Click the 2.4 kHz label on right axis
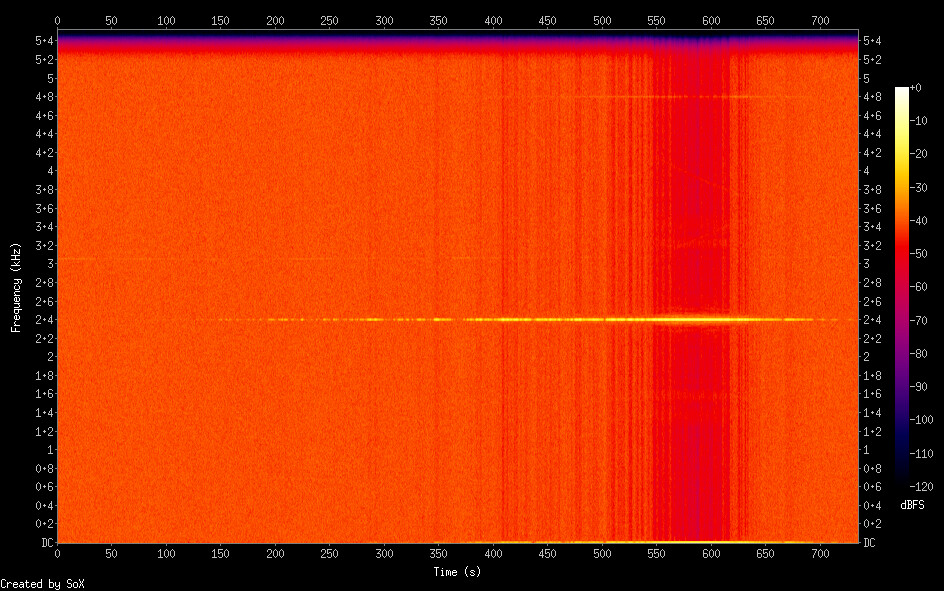The width and height of the screenshot is (944, 591). (871, 320)
